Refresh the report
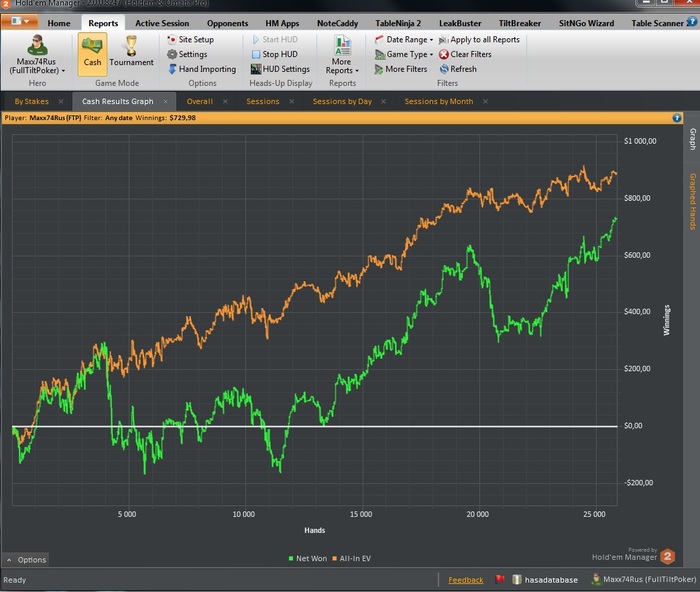The image size is (700, 592). click(458, 69)
